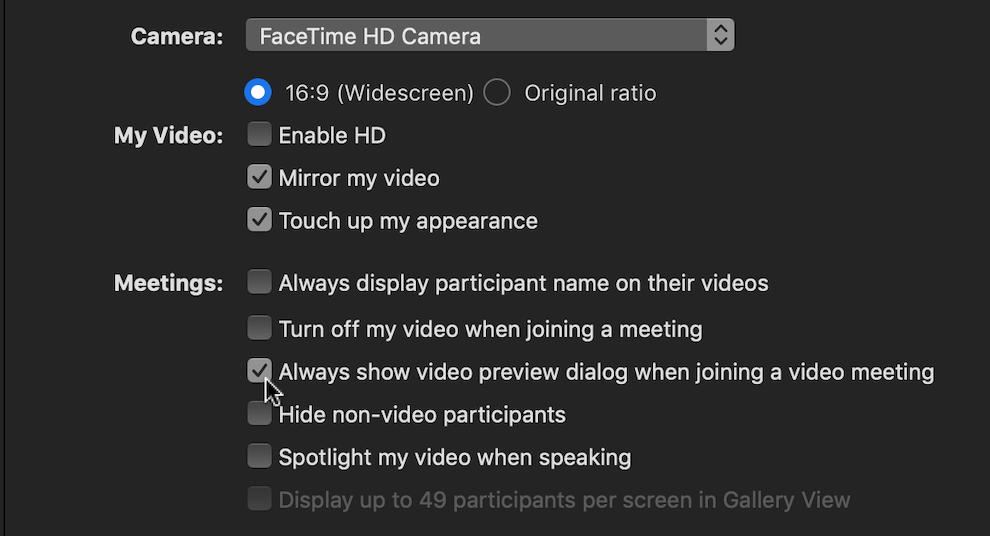Click the "Display up to 49 participants" label text
Screen dimensions: 990x536
tap(564, 500)
